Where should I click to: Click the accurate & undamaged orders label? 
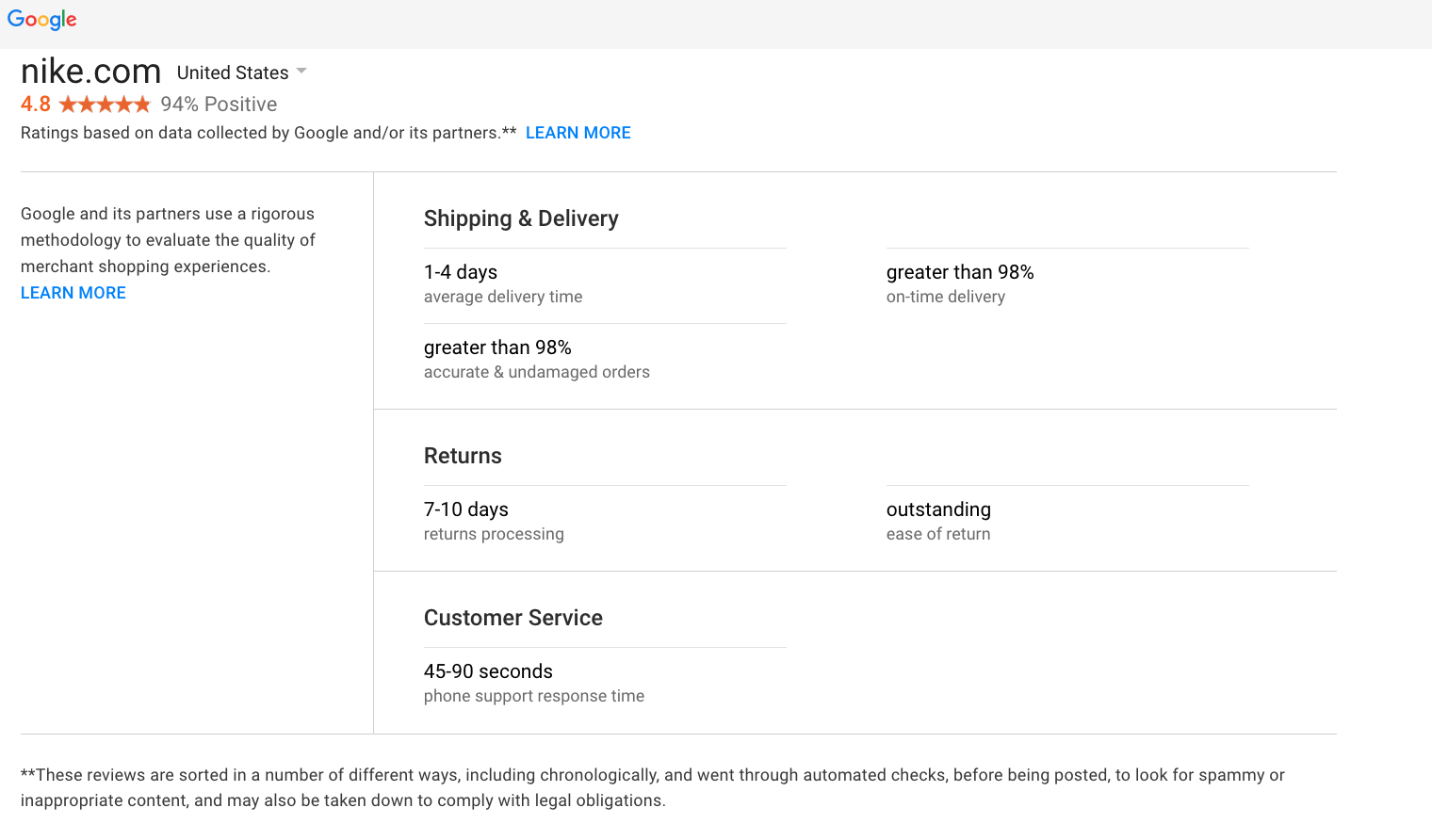[537, 372]
